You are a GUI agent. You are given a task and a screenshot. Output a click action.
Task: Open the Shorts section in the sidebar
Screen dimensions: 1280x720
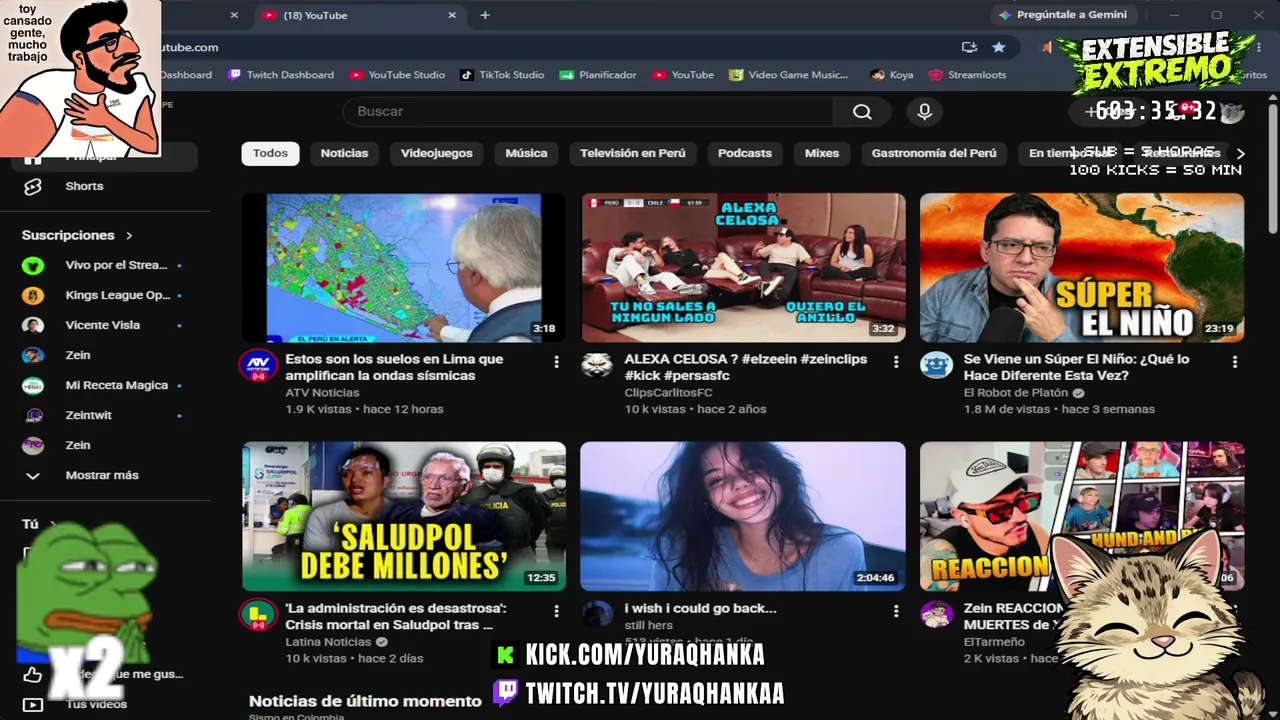84,186
